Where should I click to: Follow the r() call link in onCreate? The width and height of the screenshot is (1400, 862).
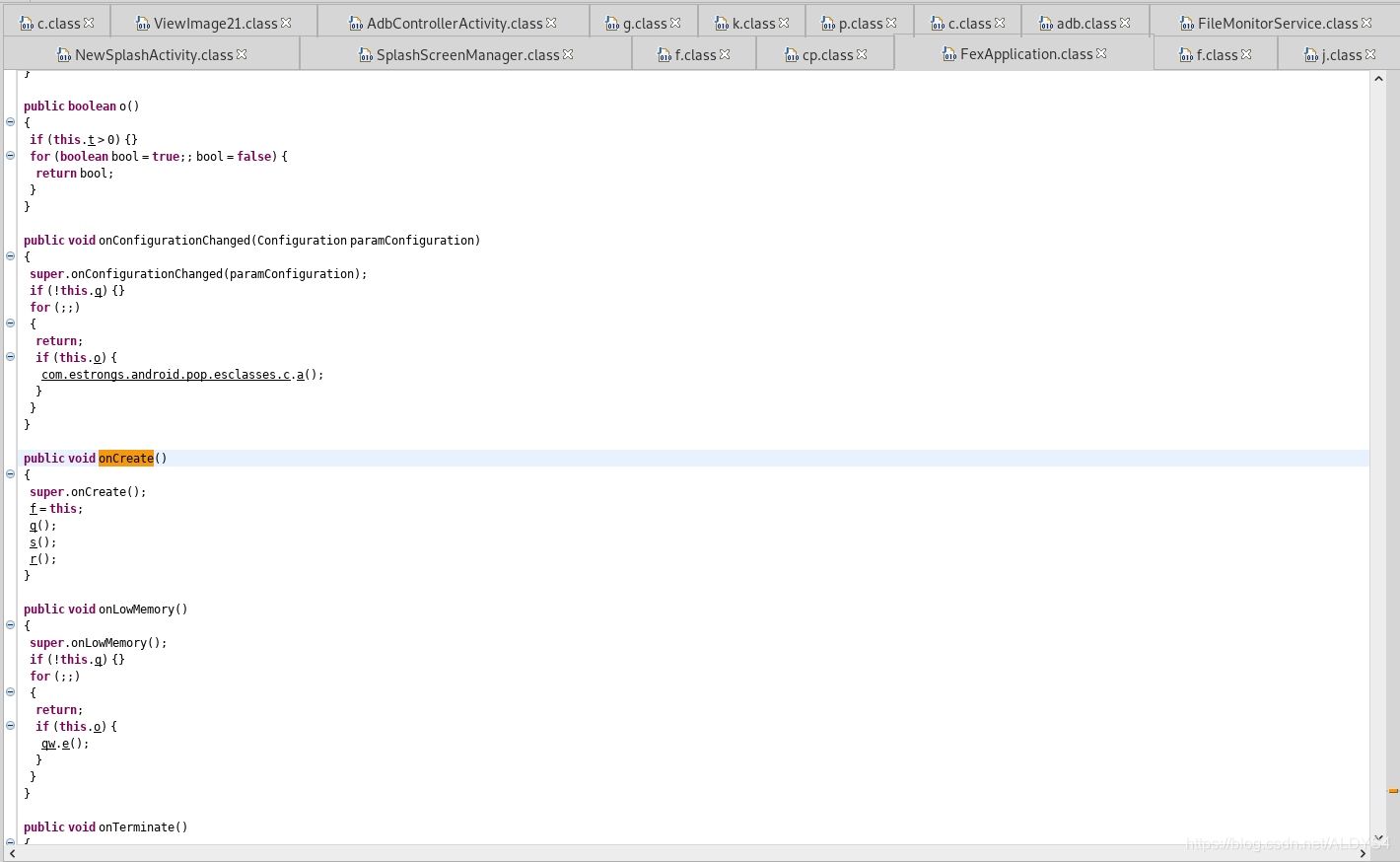coord(34,559)
